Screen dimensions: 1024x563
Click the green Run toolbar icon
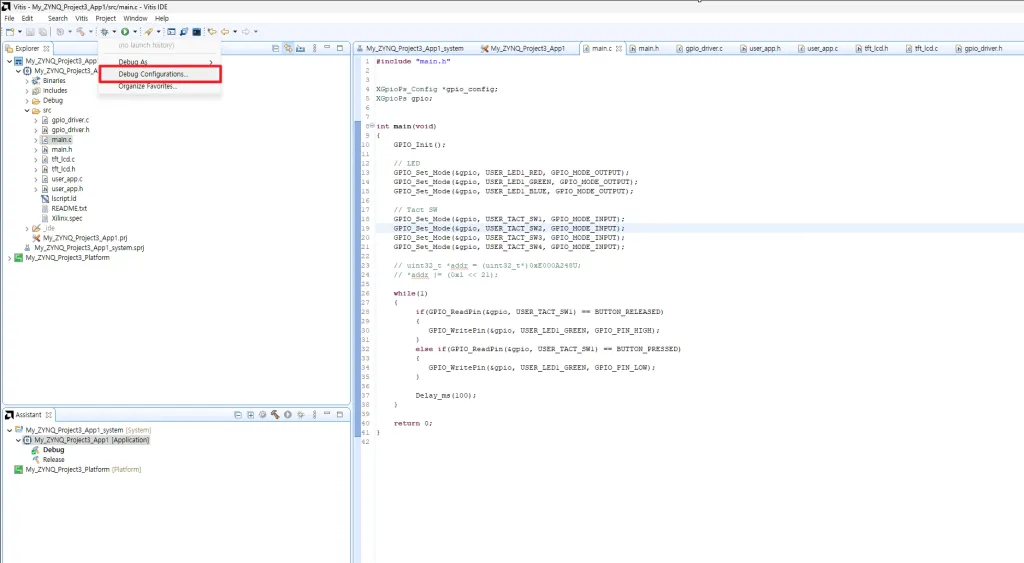click(x=124, y=32)
